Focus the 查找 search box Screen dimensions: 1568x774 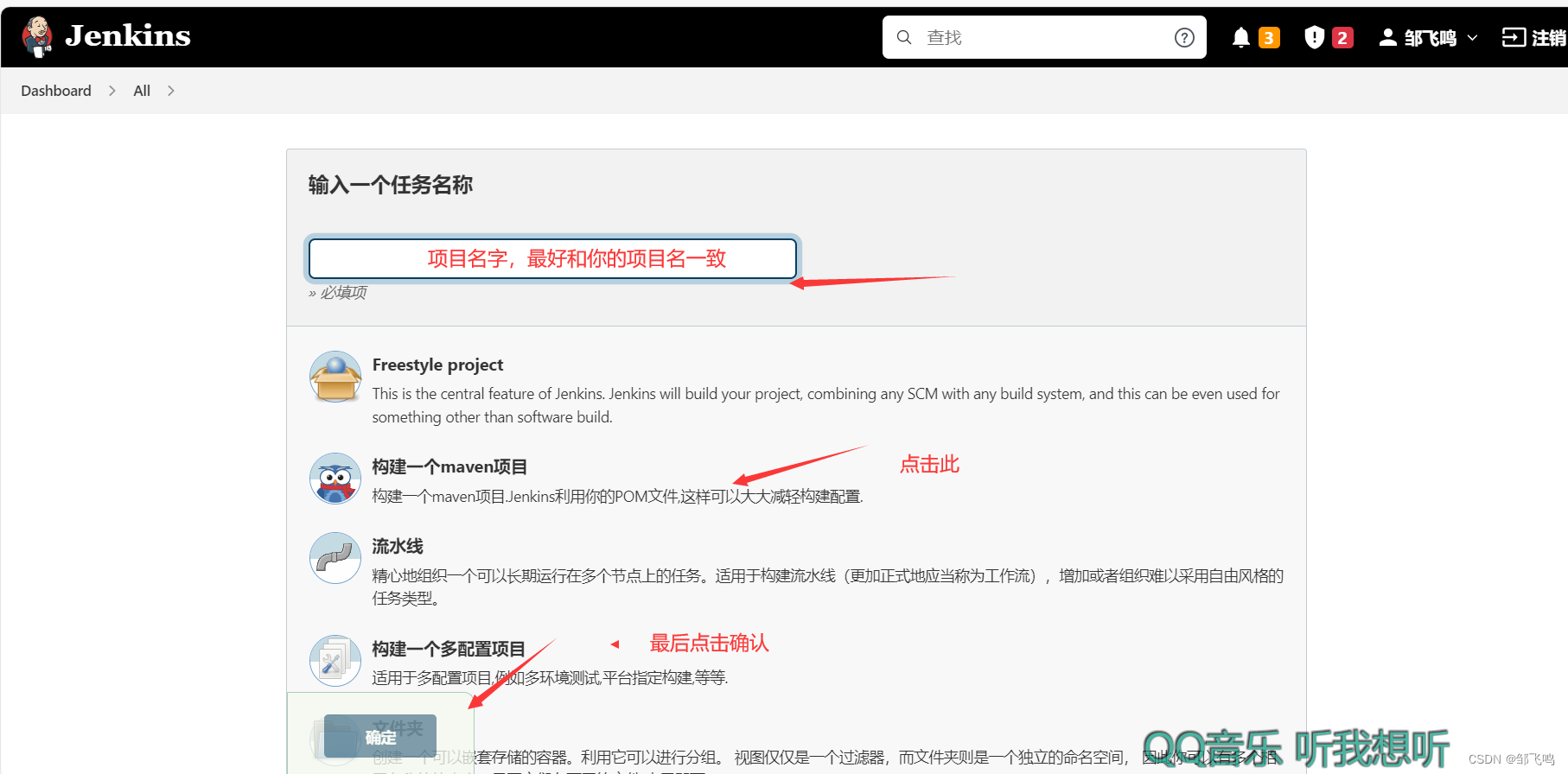(1043, 37)
